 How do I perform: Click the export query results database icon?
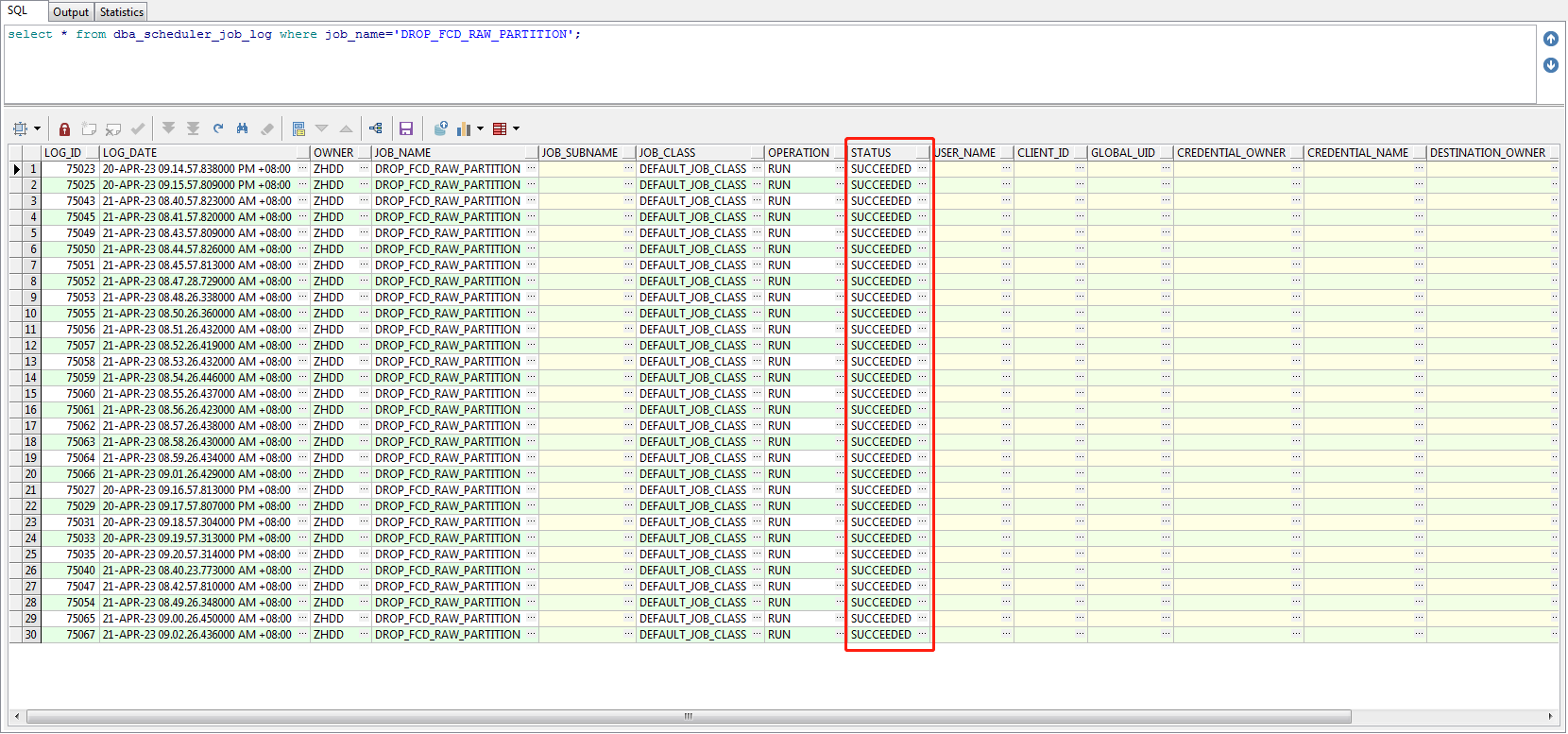tap(440, 128)
